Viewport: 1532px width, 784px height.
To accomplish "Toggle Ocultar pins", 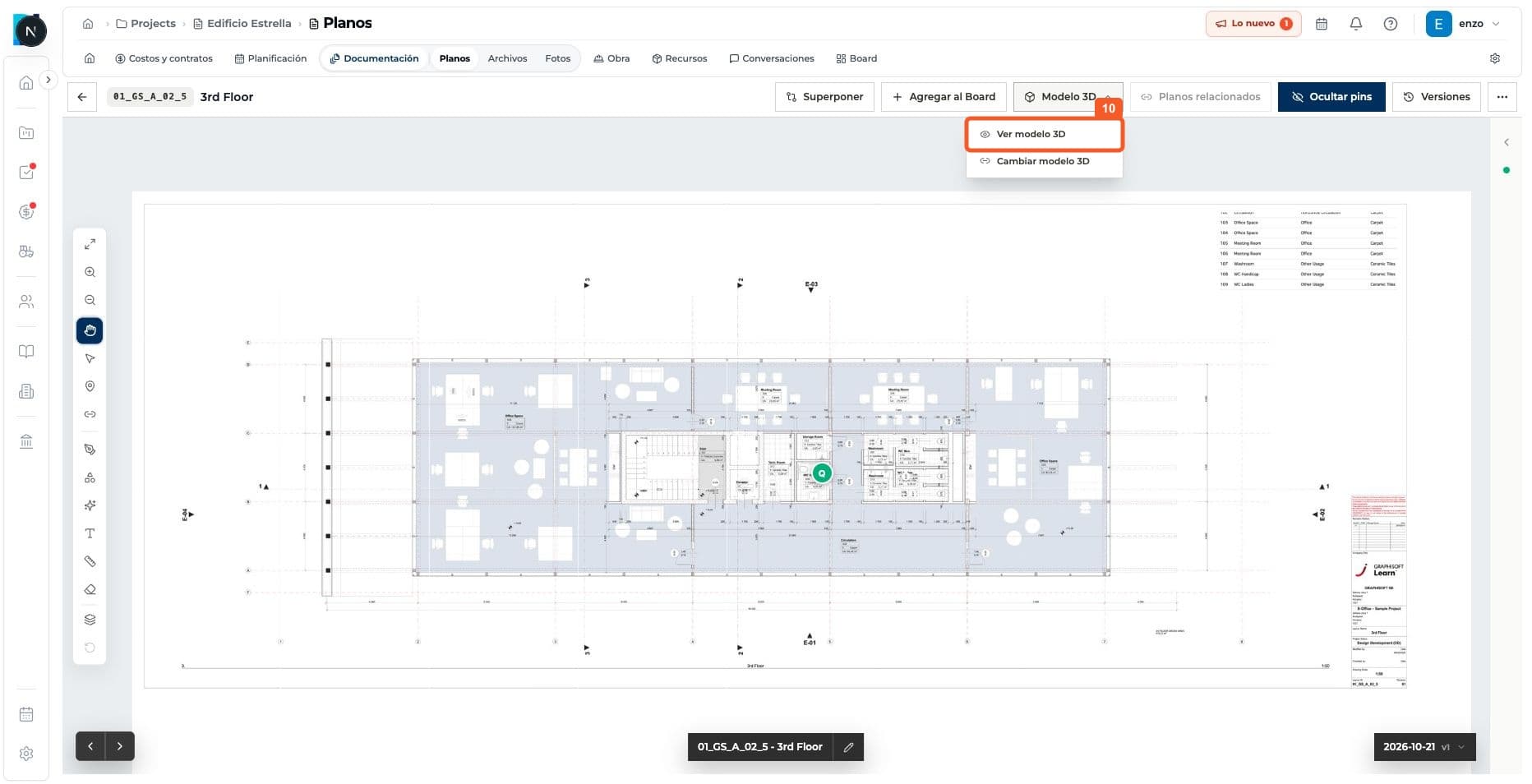I will point(1331,97).
